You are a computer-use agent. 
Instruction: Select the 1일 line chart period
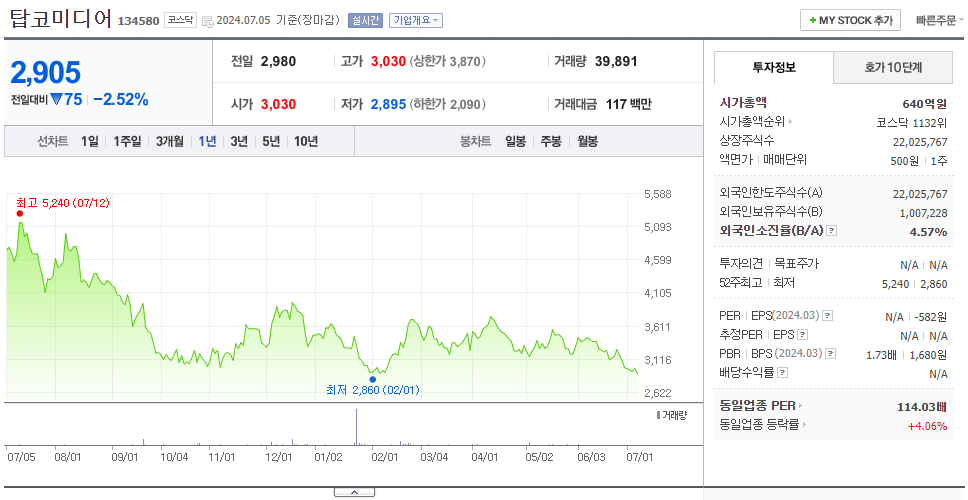coord(90,141)
